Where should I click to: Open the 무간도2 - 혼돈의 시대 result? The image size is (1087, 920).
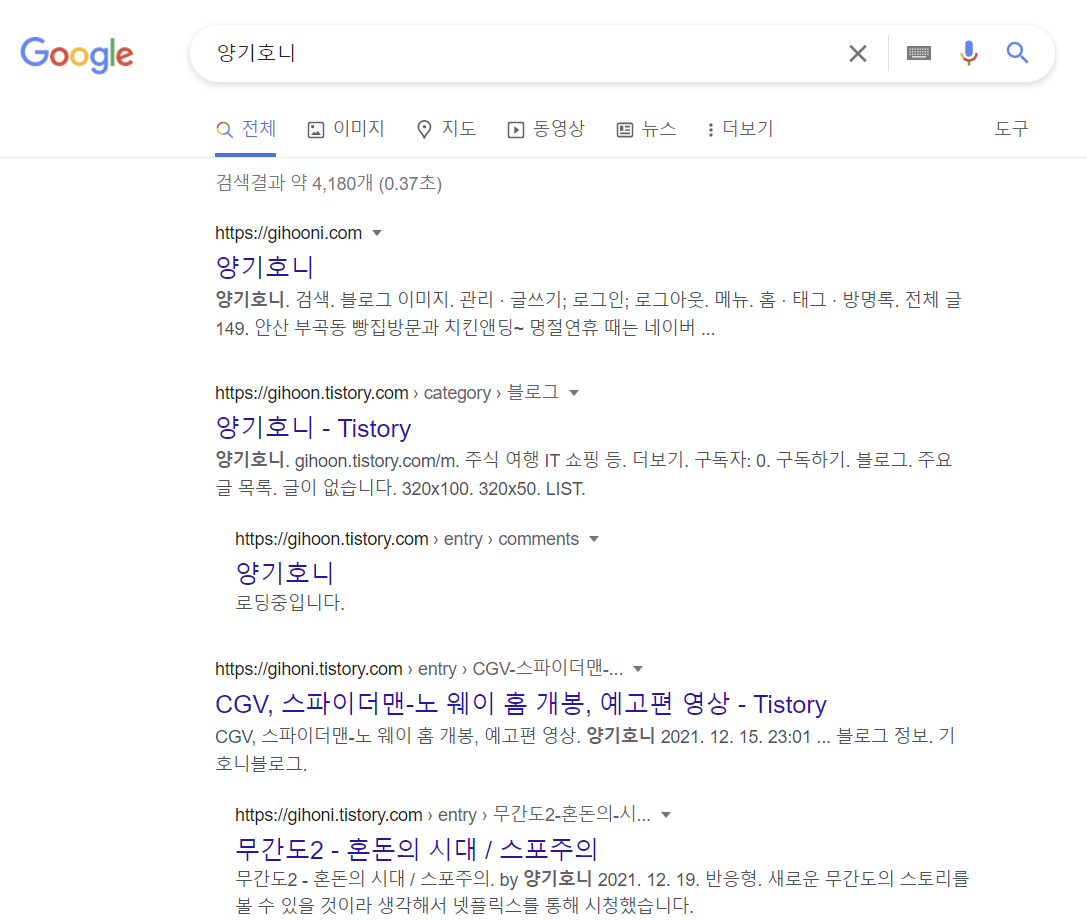(x=417, y=849)
